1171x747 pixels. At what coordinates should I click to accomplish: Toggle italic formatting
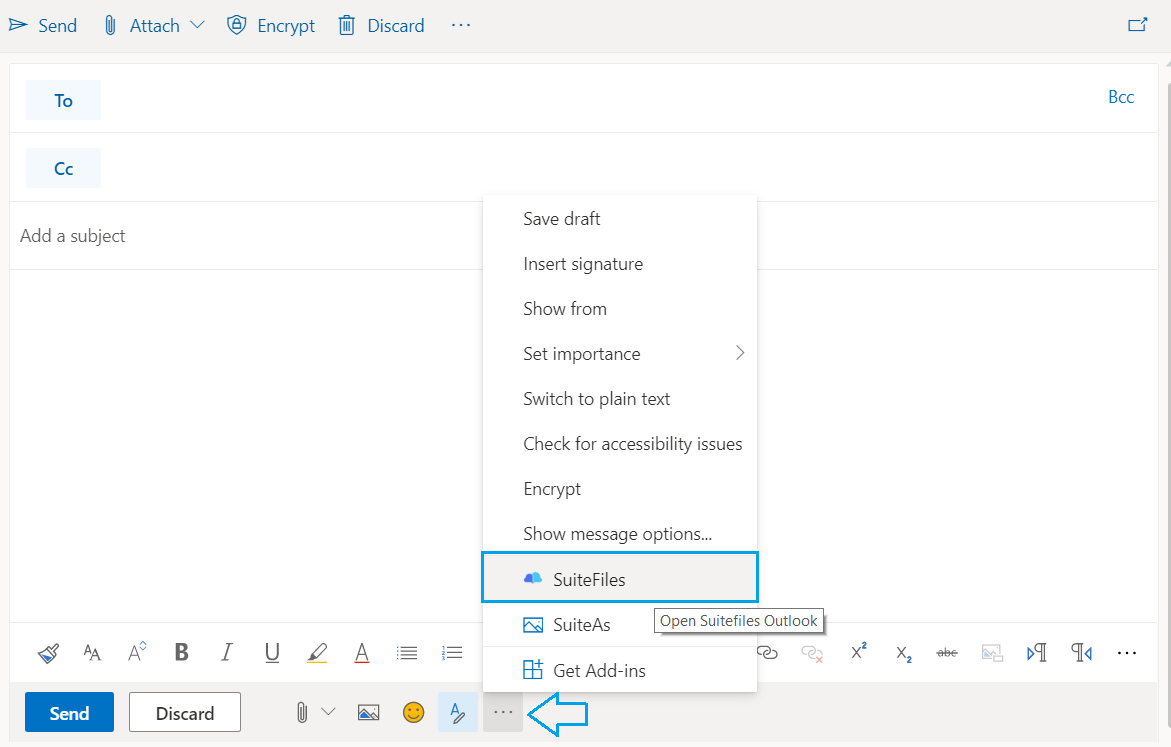[x=226, y=652]
